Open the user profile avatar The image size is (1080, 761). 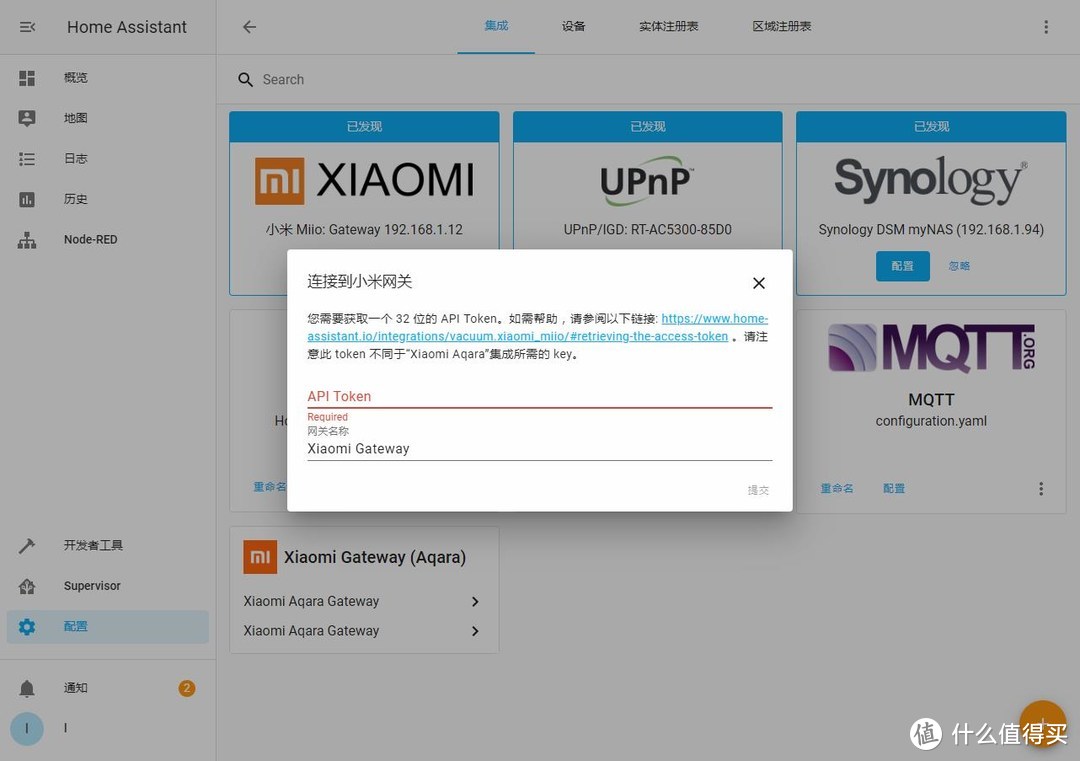[x=27, y=729]
